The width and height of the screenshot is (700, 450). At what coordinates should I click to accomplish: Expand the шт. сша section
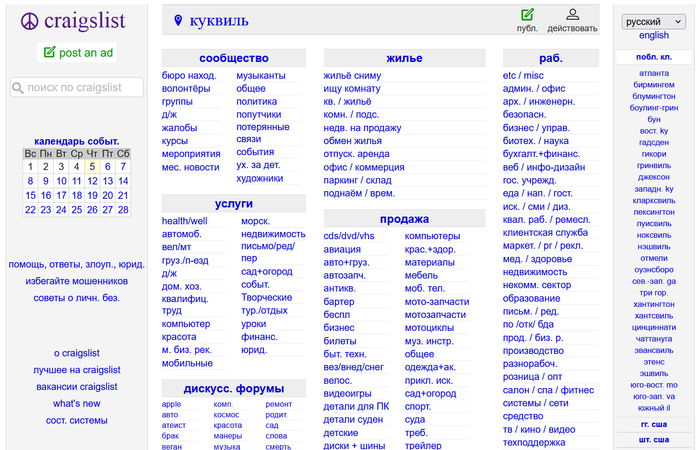pyautogui.click(x=654, y=440)
